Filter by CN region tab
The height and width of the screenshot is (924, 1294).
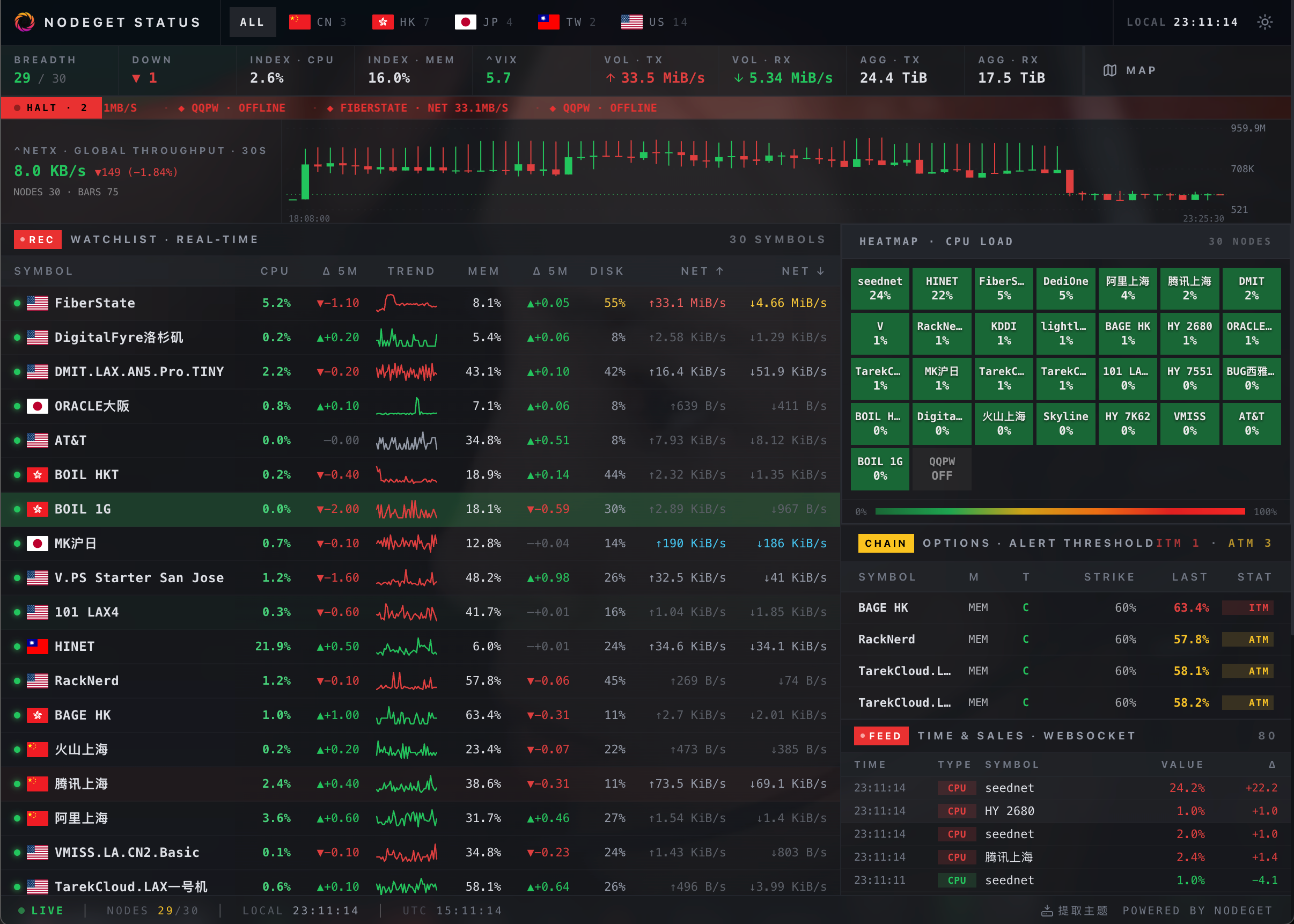pyautogui.click(x=318, y=22)
